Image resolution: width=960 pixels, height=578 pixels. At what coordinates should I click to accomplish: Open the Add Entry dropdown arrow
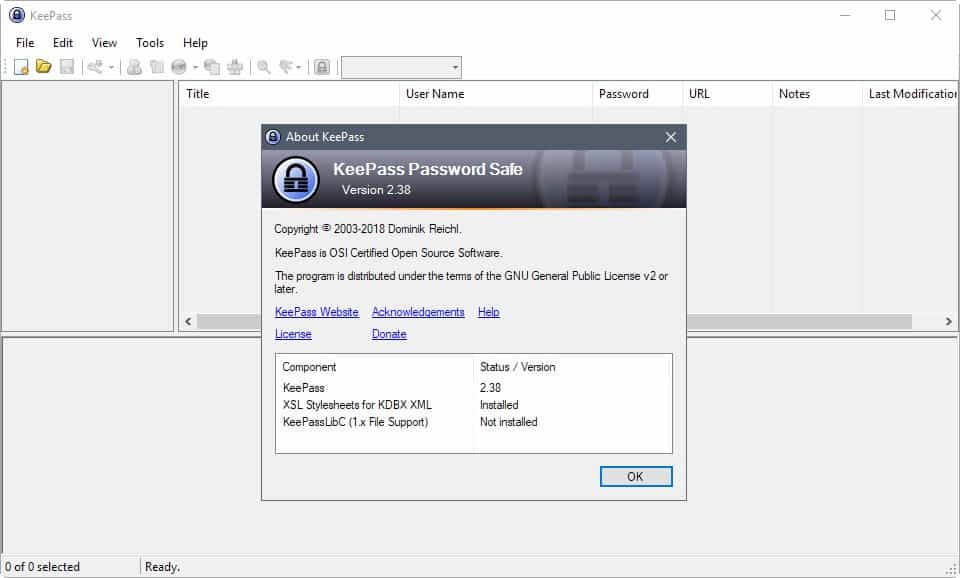pos(111,67)
